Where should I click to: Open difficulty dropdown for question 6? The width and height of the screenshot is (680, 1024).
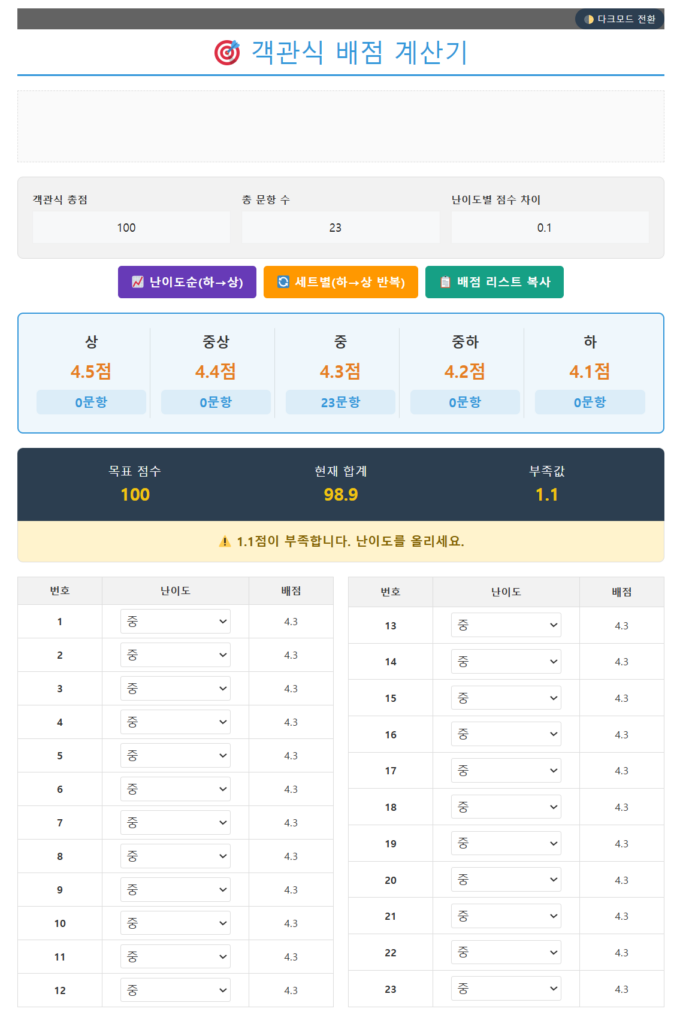tap(175, 789)
